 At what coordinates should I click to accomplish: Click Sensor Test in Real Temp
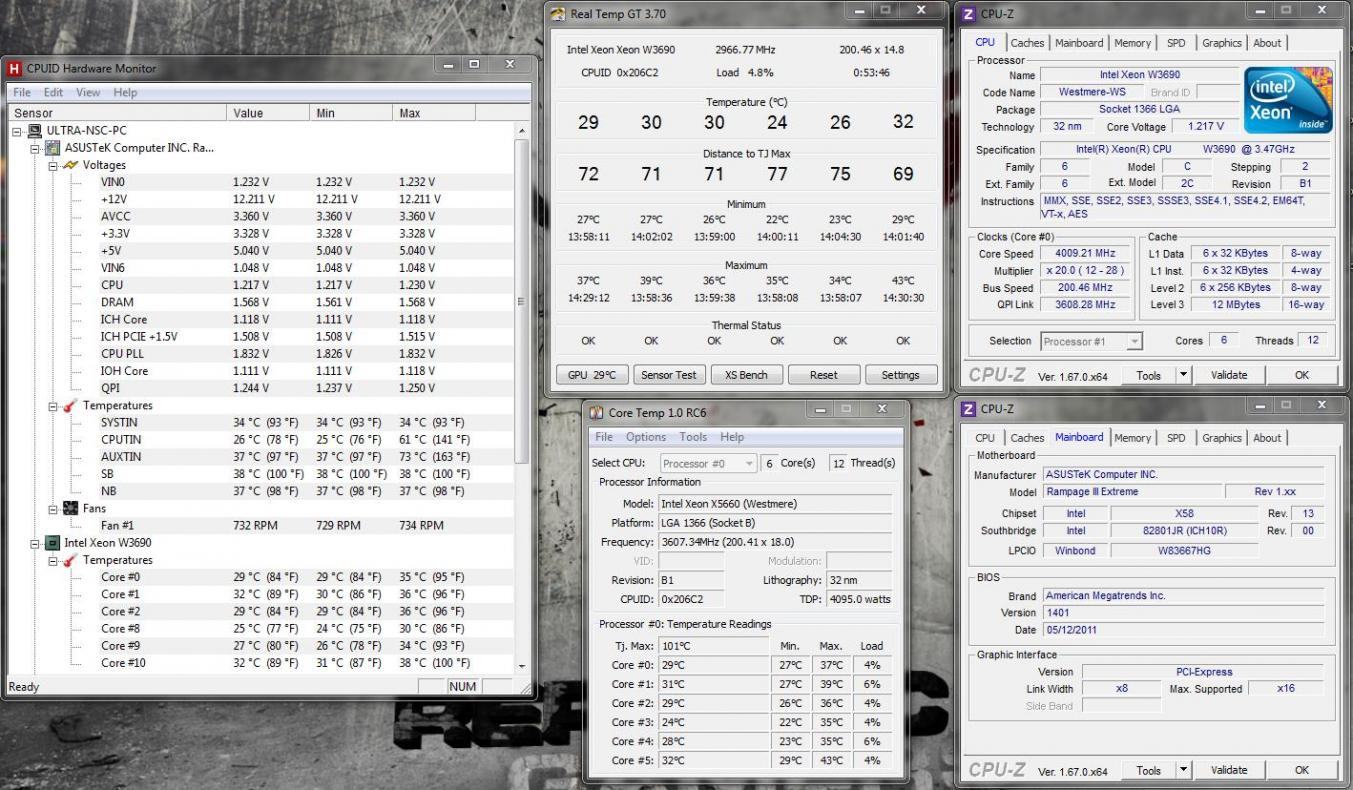[669, 375]
